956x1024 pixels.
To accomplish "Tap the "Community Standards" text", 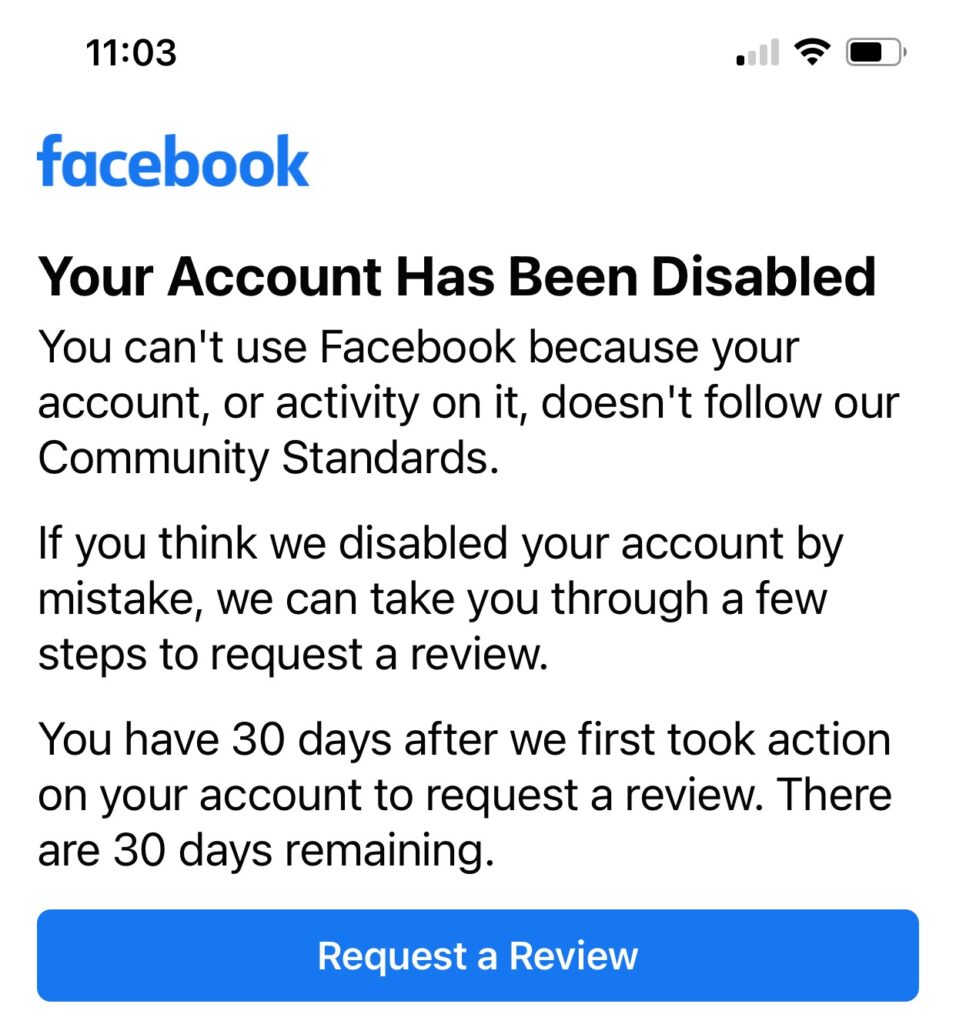I will tap(266, 458).
